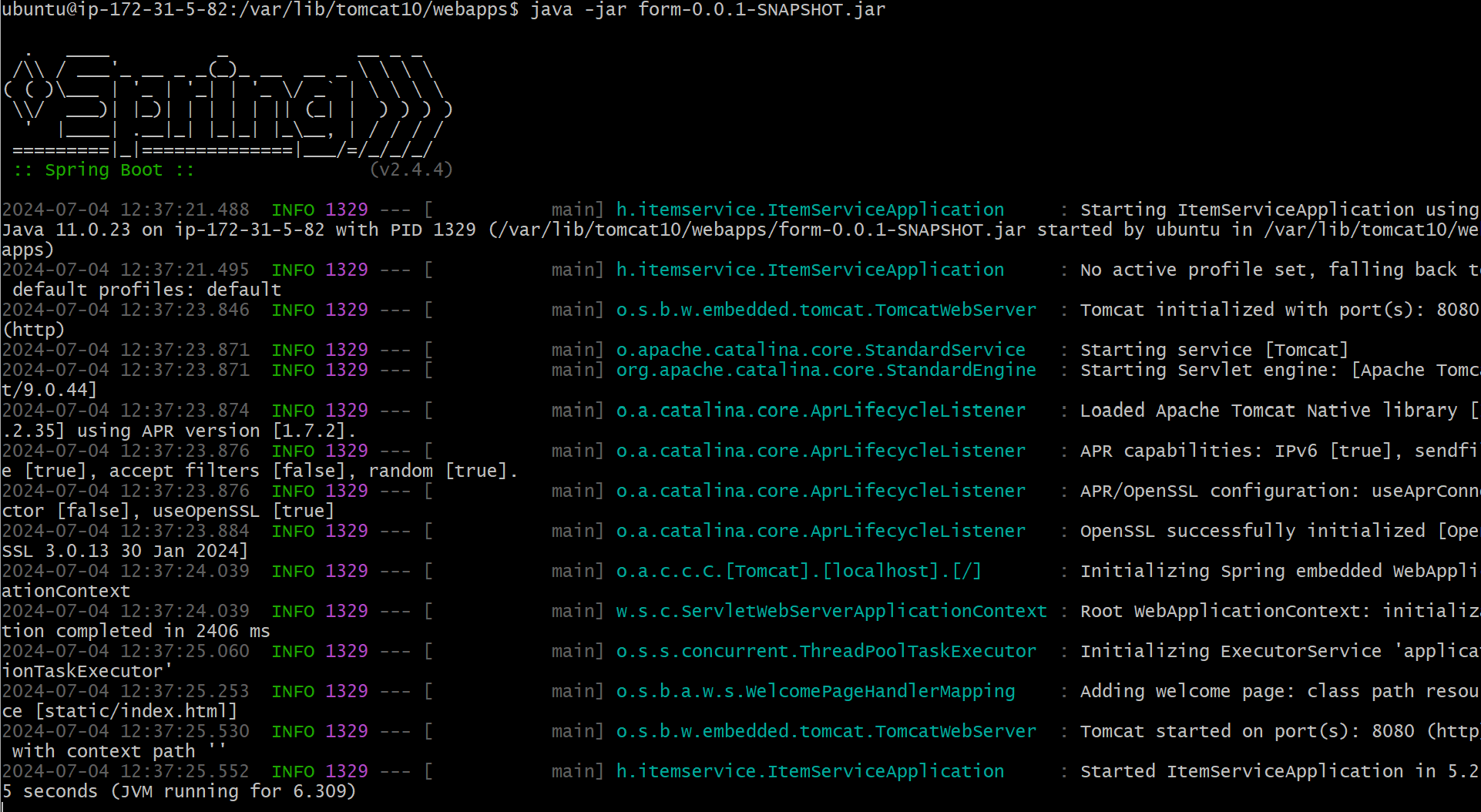The width and height of the screenshot is (1481, 812).
Task: Click 'apps)' continuation line
Action: [28, 250]
